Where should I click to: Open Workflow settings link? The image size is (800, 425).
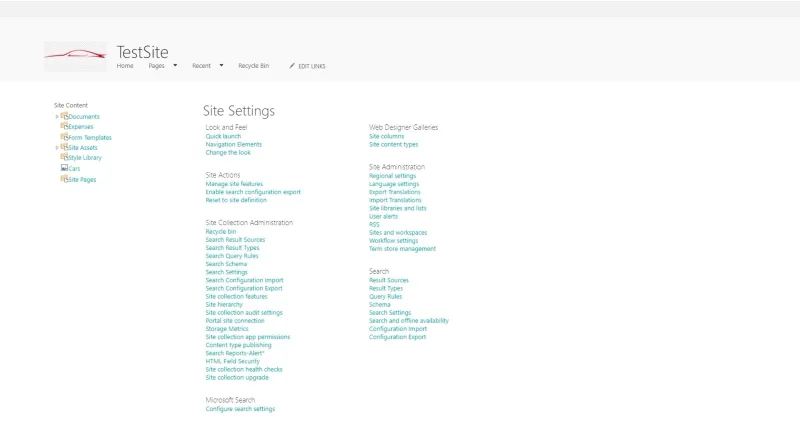[x=393, y=241]
